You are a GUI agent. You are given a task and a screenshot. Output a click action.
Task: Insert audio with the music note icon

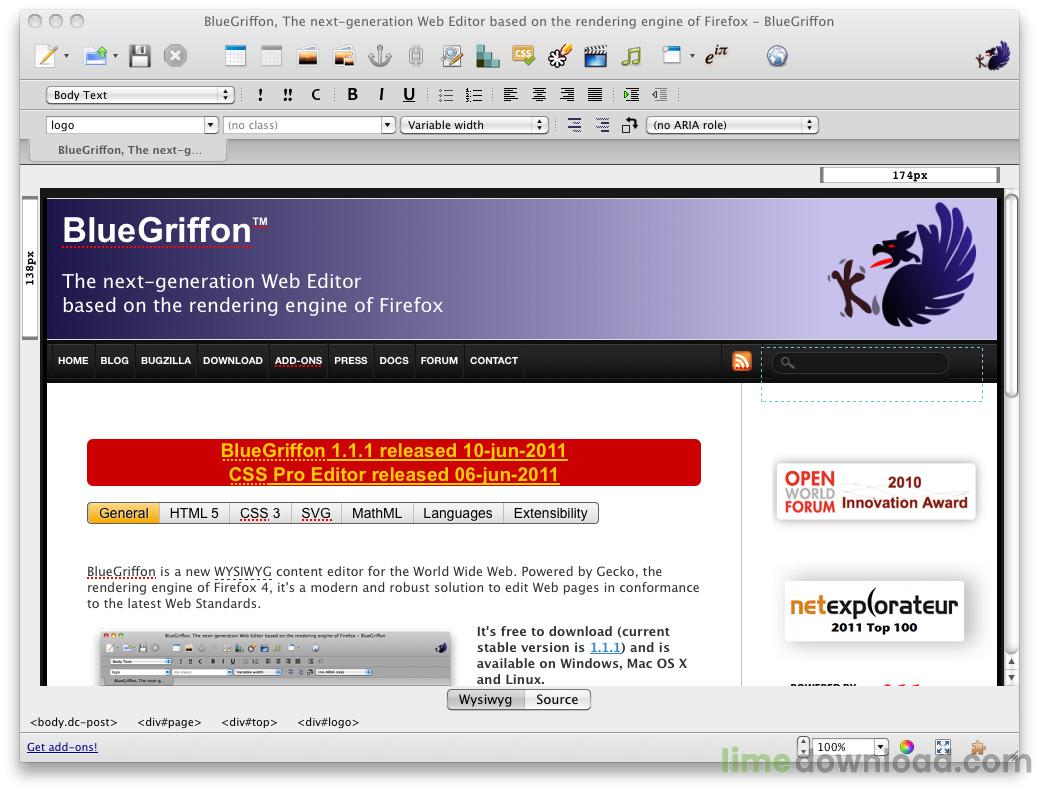[631, 56]
